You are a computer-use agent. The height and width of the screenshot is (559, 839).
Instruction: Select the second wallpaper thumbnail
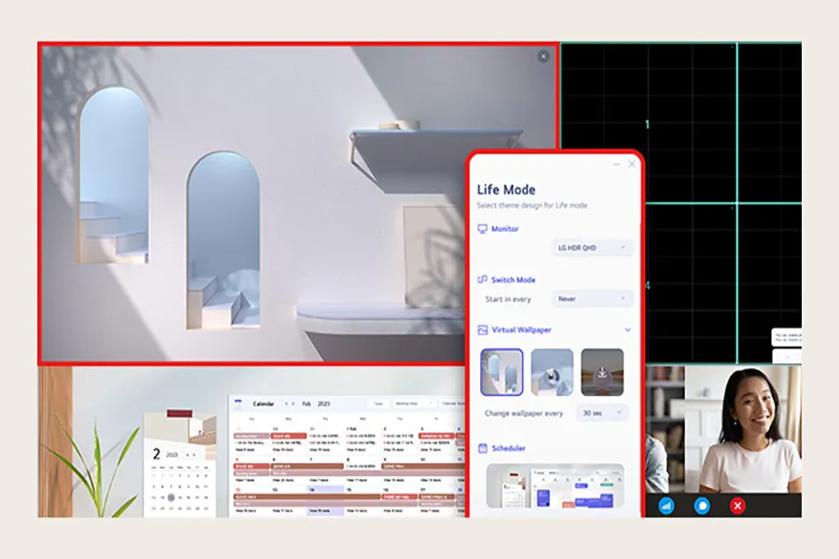(x=552, y=372)
